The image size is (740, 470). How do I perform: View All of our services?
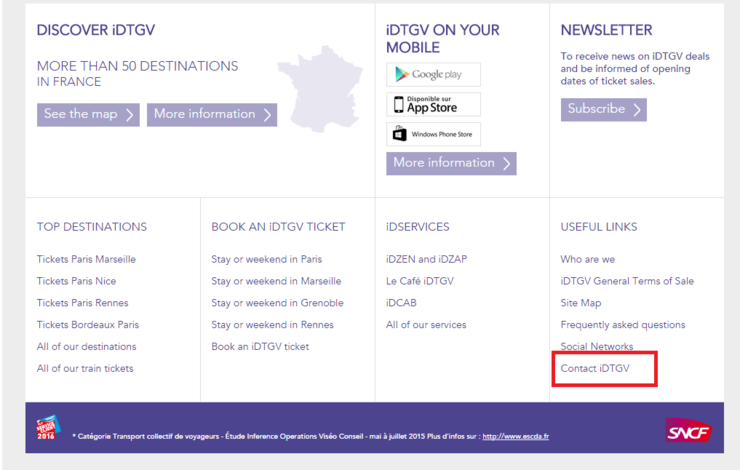point(426,325)
